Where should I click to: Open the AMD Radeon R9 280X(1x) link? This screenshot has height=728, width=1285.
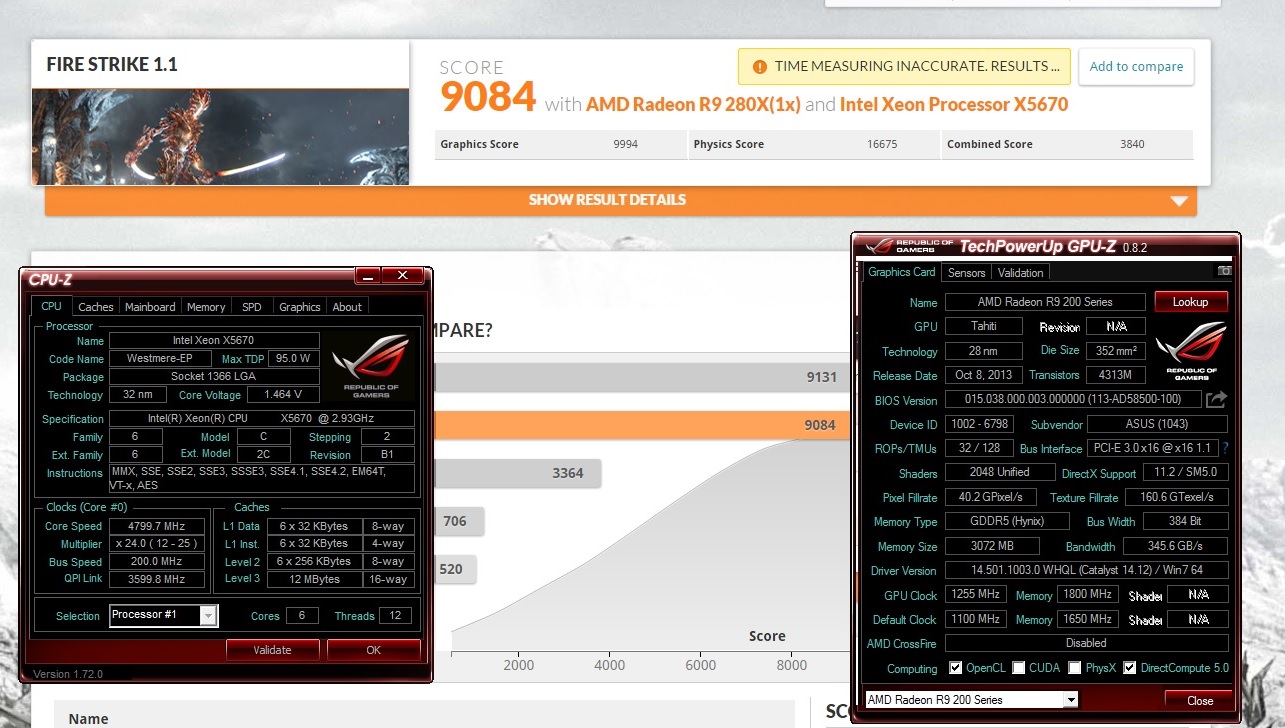coord(693,104)
